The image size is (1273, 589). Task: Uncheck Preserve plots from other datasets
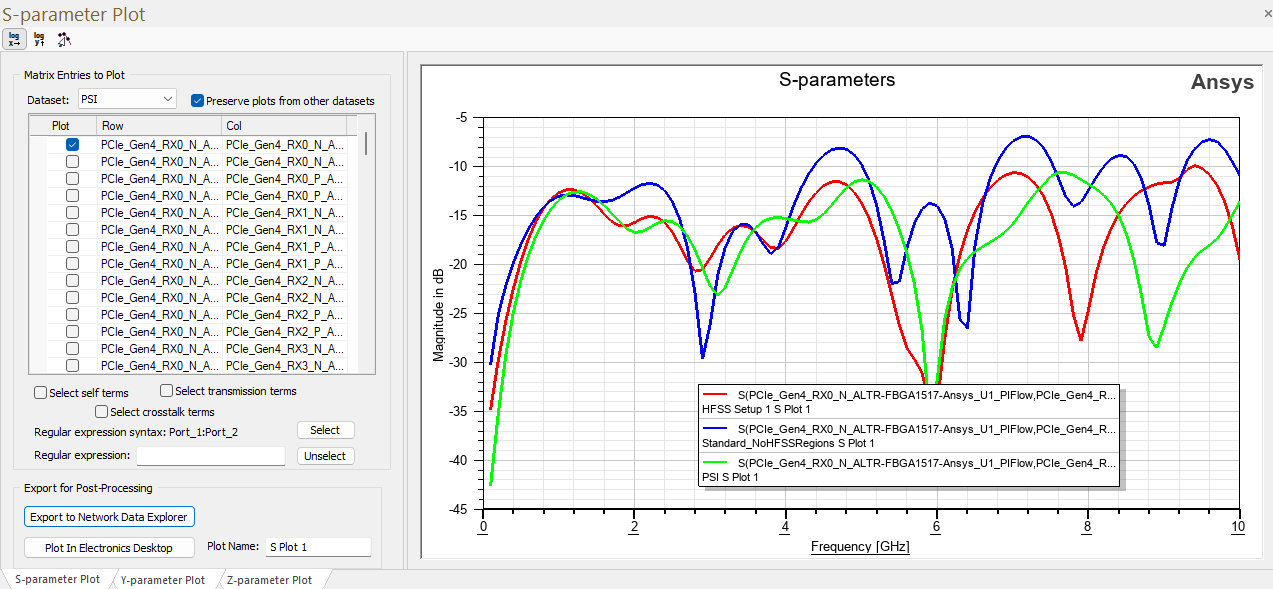pyautogui.click(x=197, y=101)
